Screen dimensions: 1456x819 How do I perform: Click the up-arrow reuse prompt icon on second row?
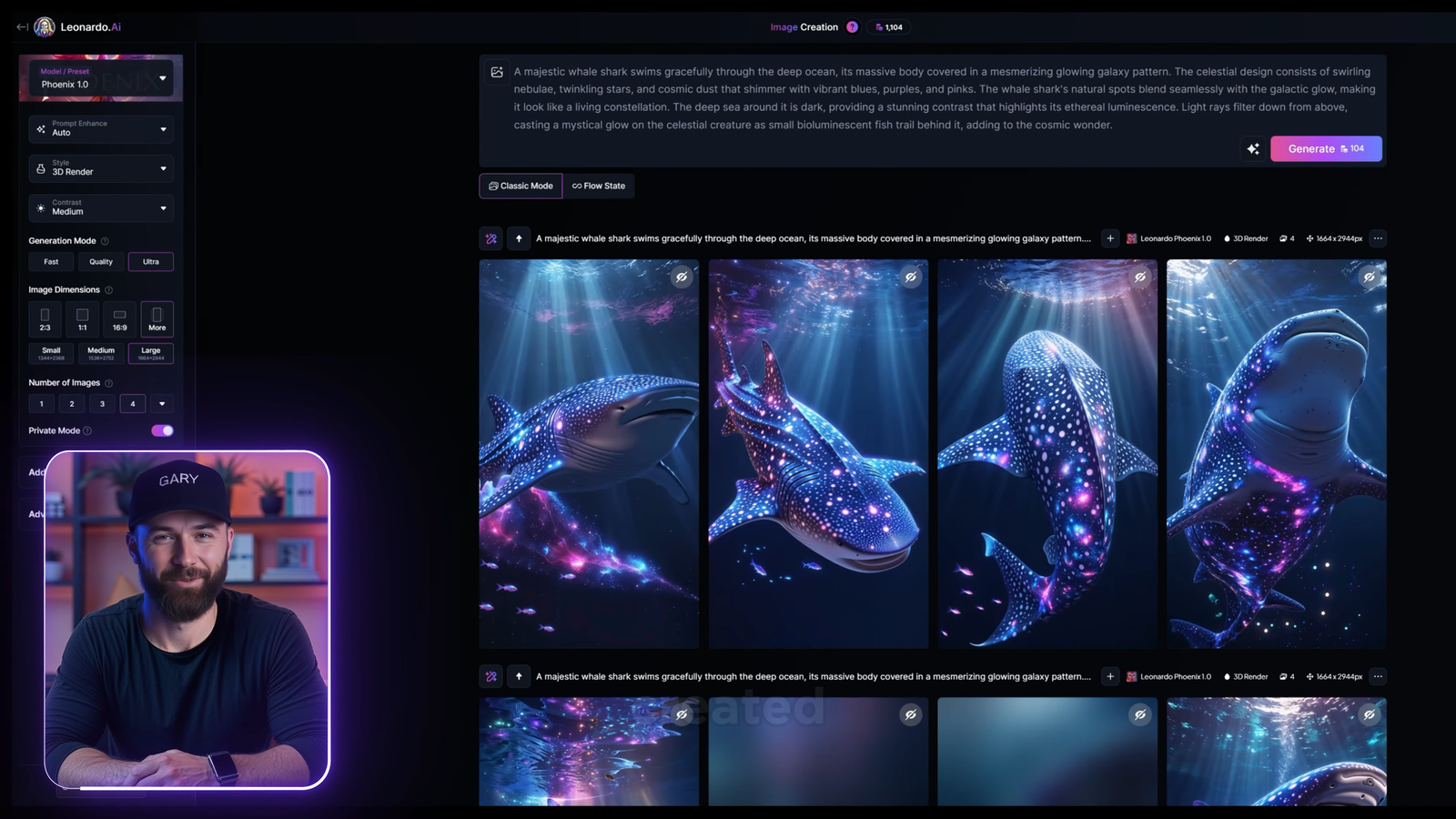[x=519, y=676]
